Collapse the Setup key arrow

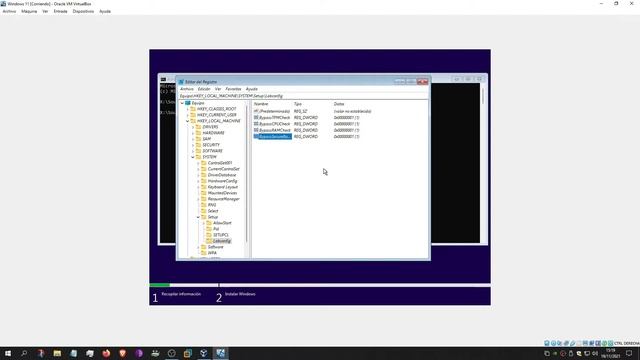pos(198,217)
